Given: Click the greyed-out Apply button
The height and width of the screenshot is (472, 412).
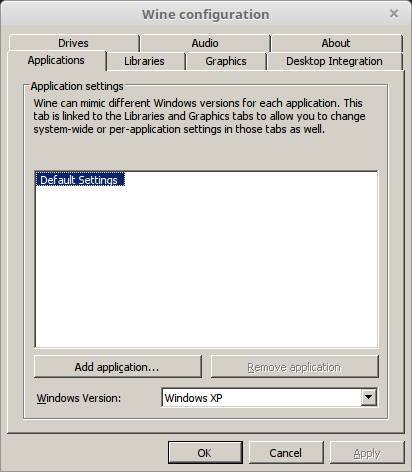Looking at the screenshot, I should [367, 453].
